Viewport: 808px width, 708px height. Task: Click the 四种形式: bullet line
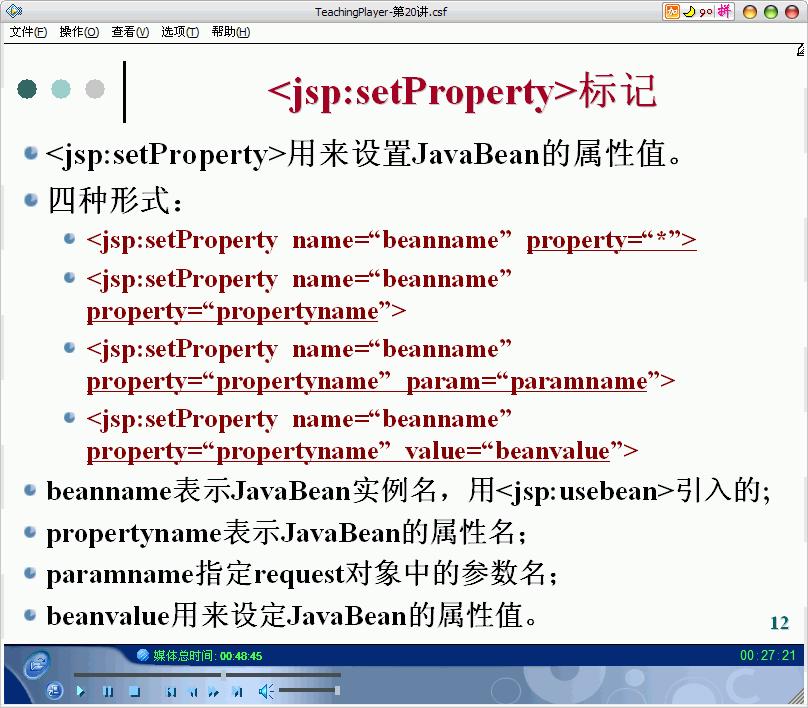115,200
